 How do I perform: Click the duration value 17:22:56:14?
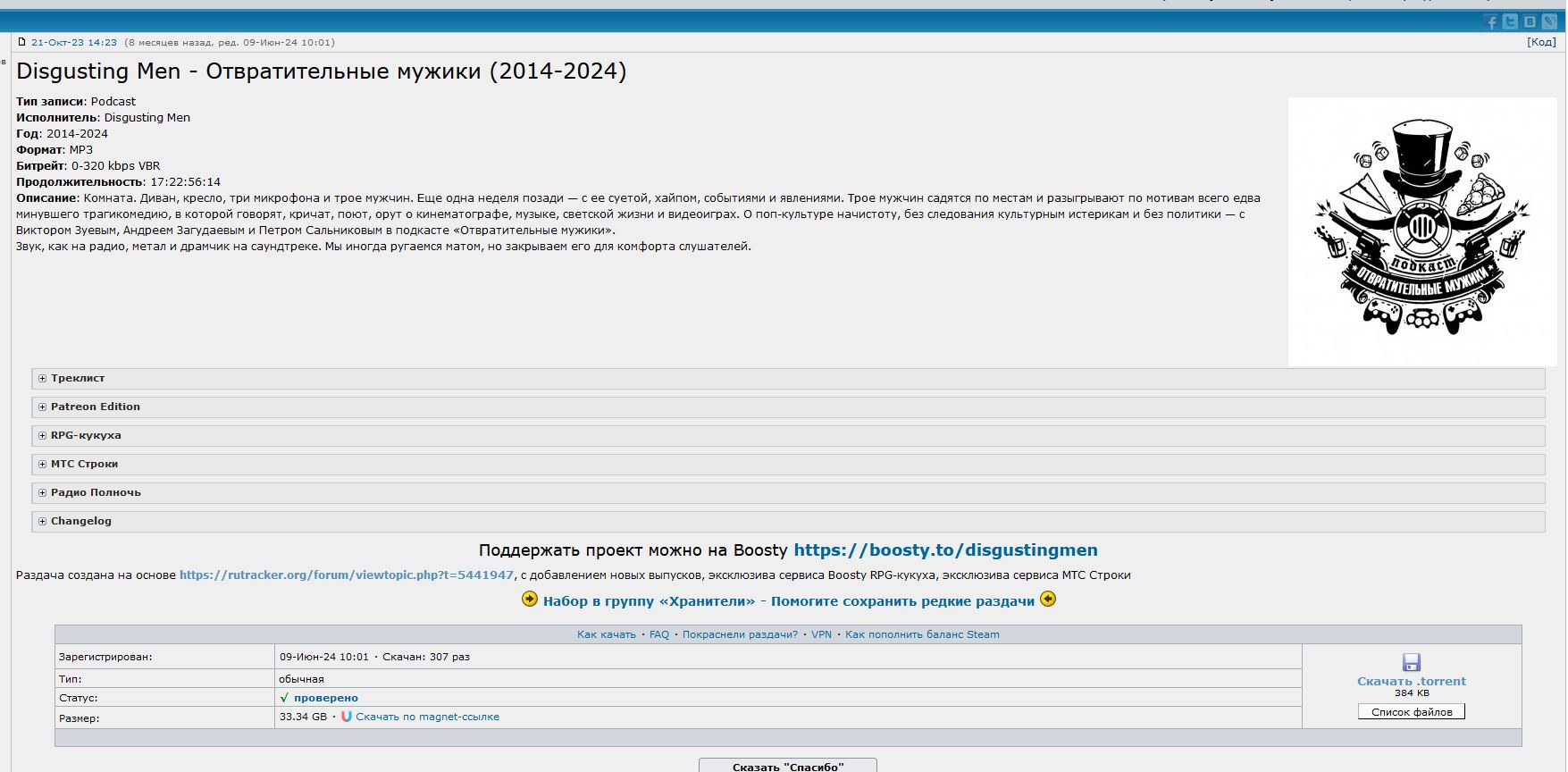coord(185,182)
